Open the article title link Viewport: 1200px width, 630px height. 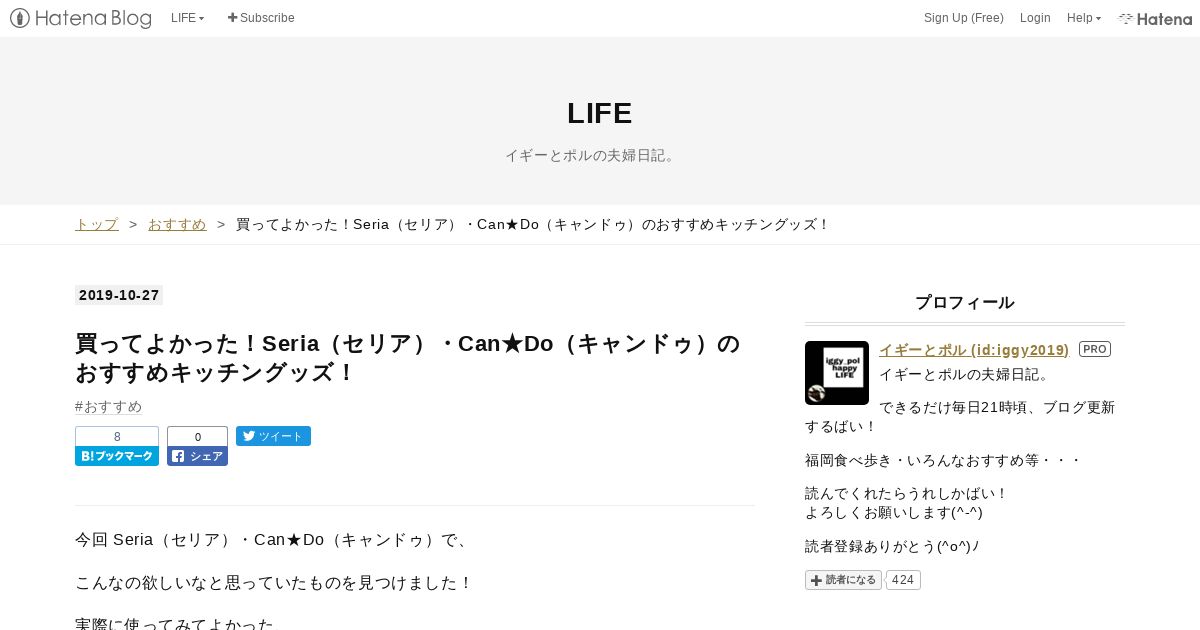[x=408, y=358]
